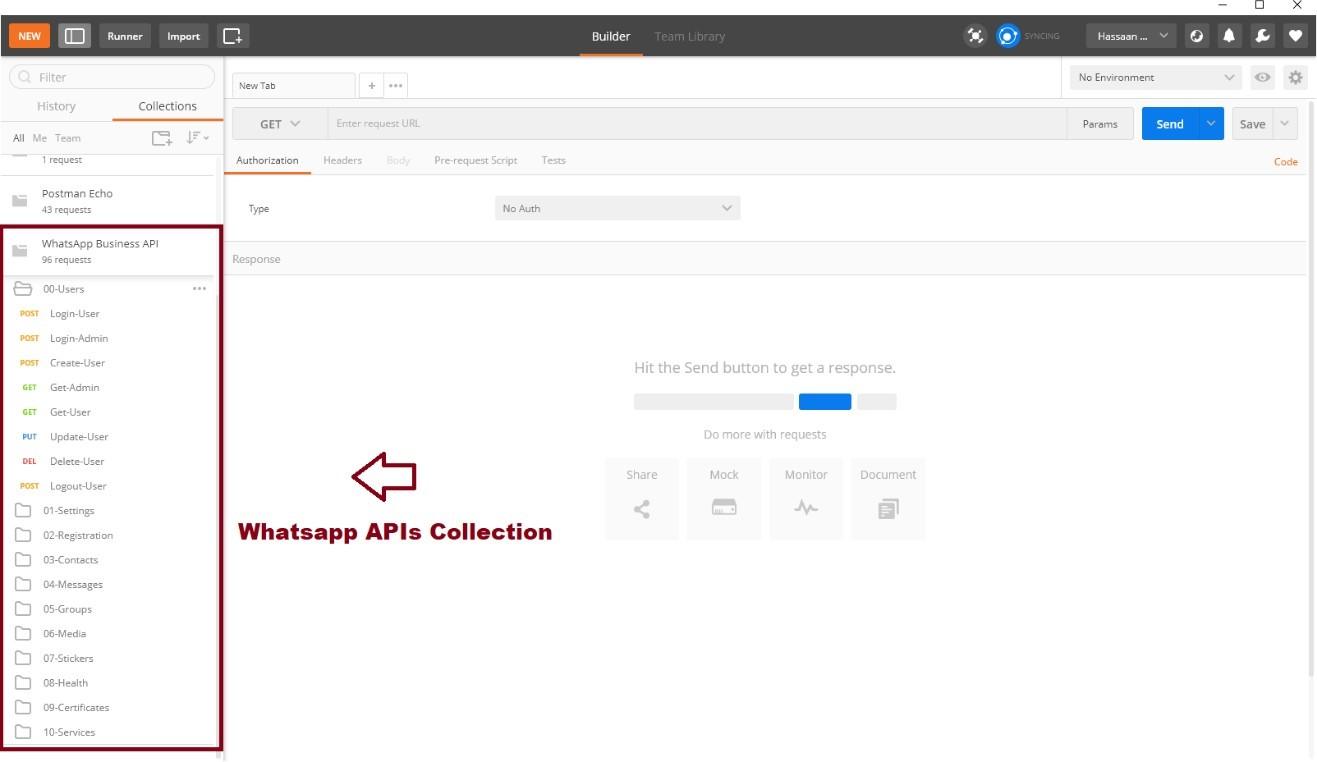The width and height of the screenshot is (1317, 762).
Task: Select the Login-User POST request
Action: (74, 313)
